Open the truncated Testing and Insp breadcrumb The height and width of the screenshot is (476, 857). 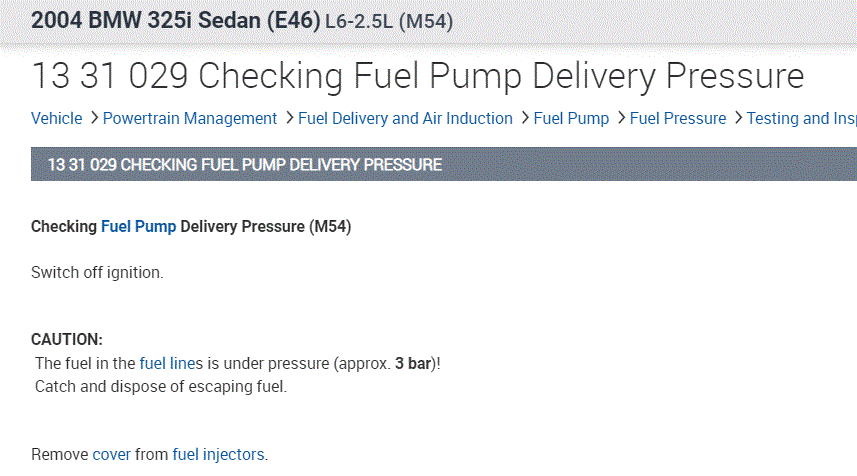(x=801, y=118)
